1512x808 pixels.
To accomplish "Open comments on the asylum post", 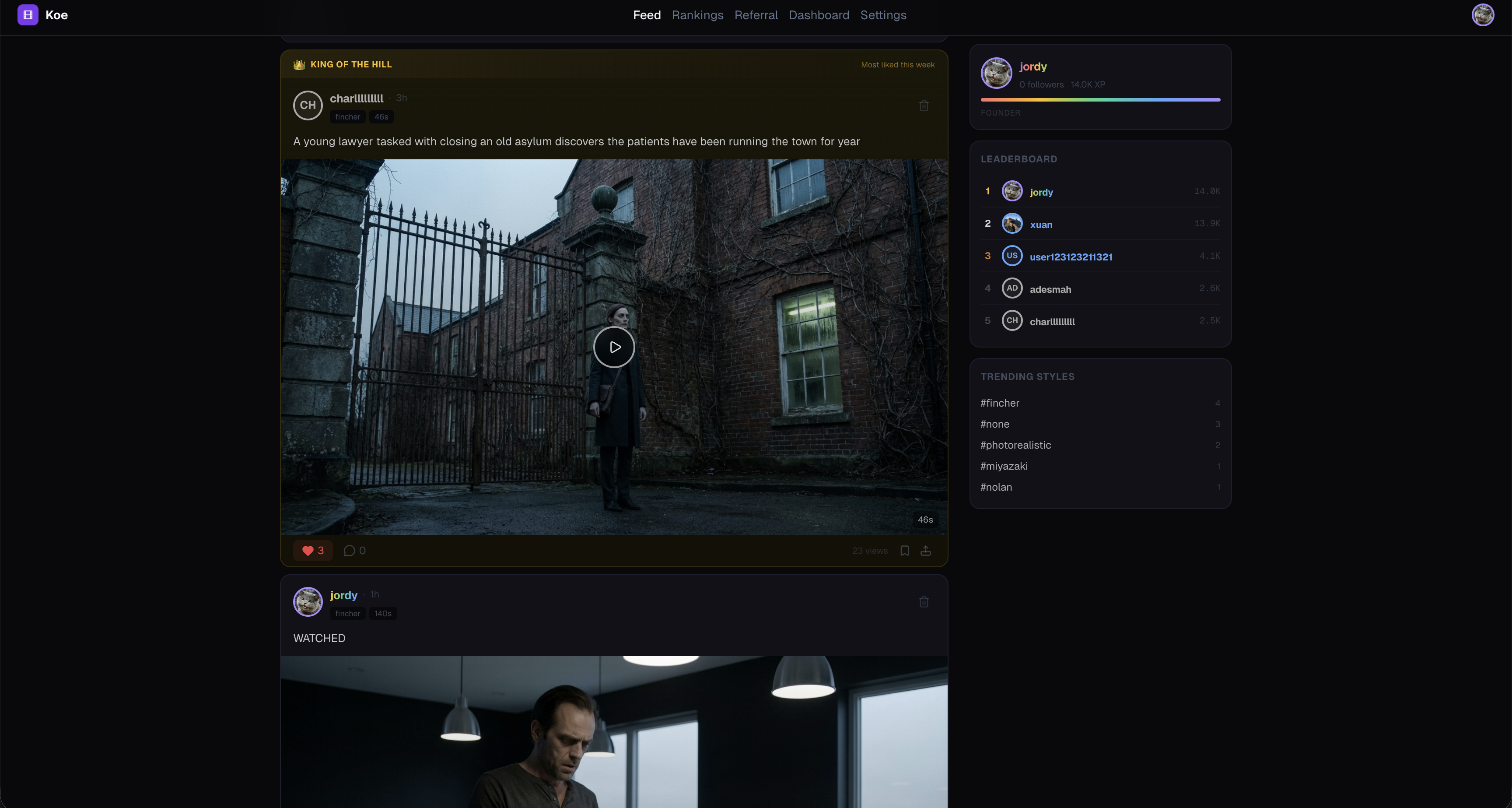I will tap(354, 550).
